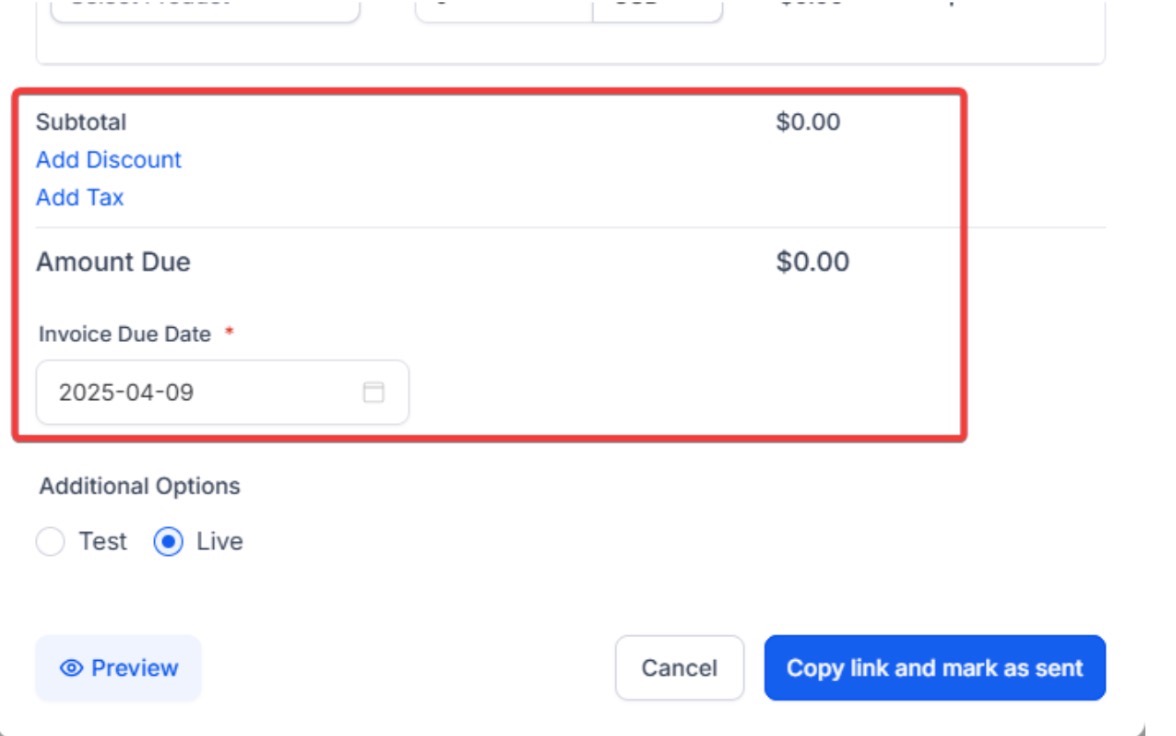
Task: Select the Test radio option
Action: pyautogui.click(x=50, y=542)
